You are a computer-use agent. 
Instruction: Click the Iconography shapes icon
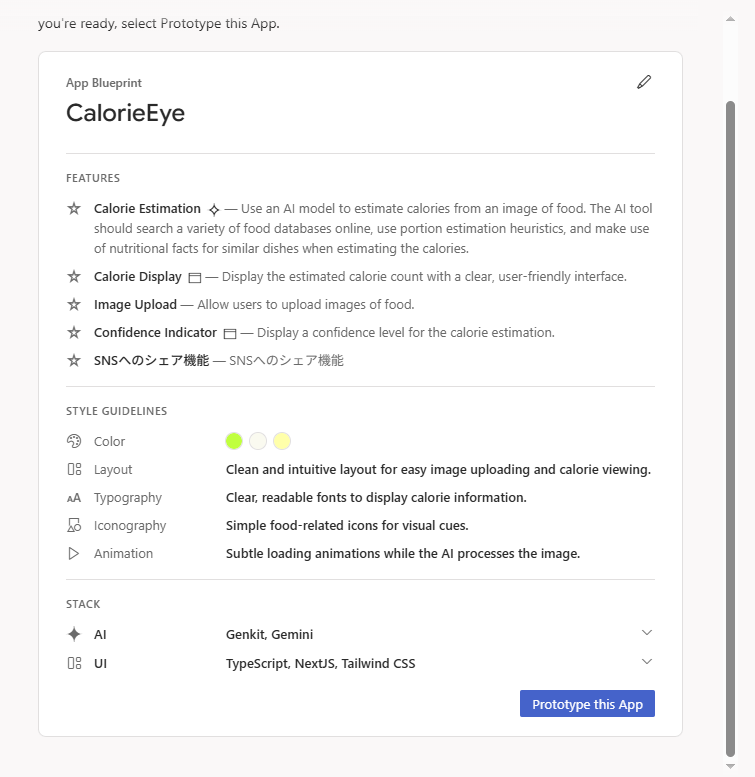(x=74, y=525)
